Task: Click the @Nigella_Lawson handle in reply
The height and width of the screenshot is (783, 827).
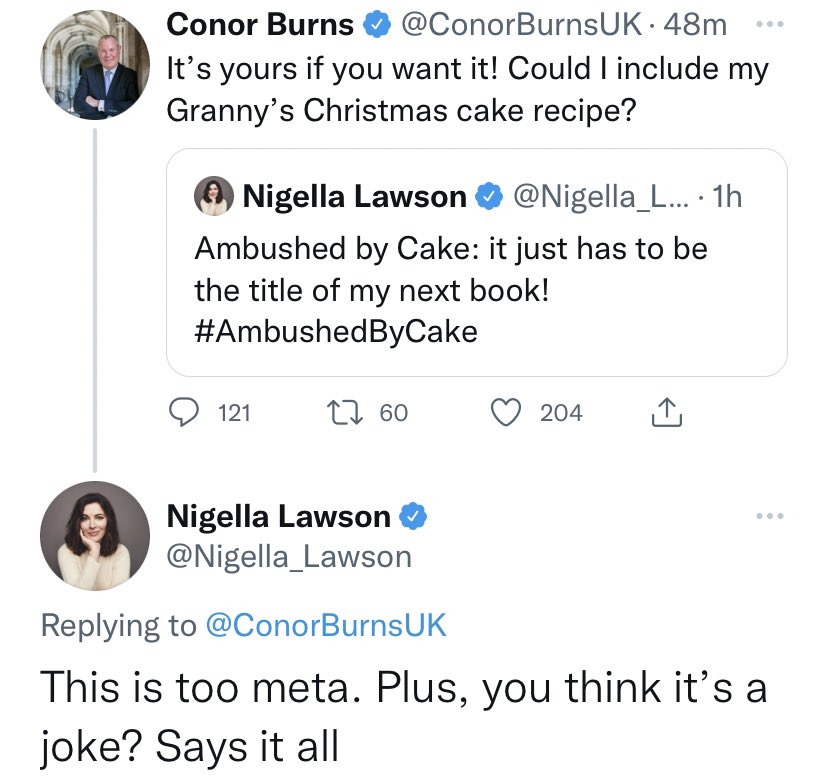Action: 288,555
